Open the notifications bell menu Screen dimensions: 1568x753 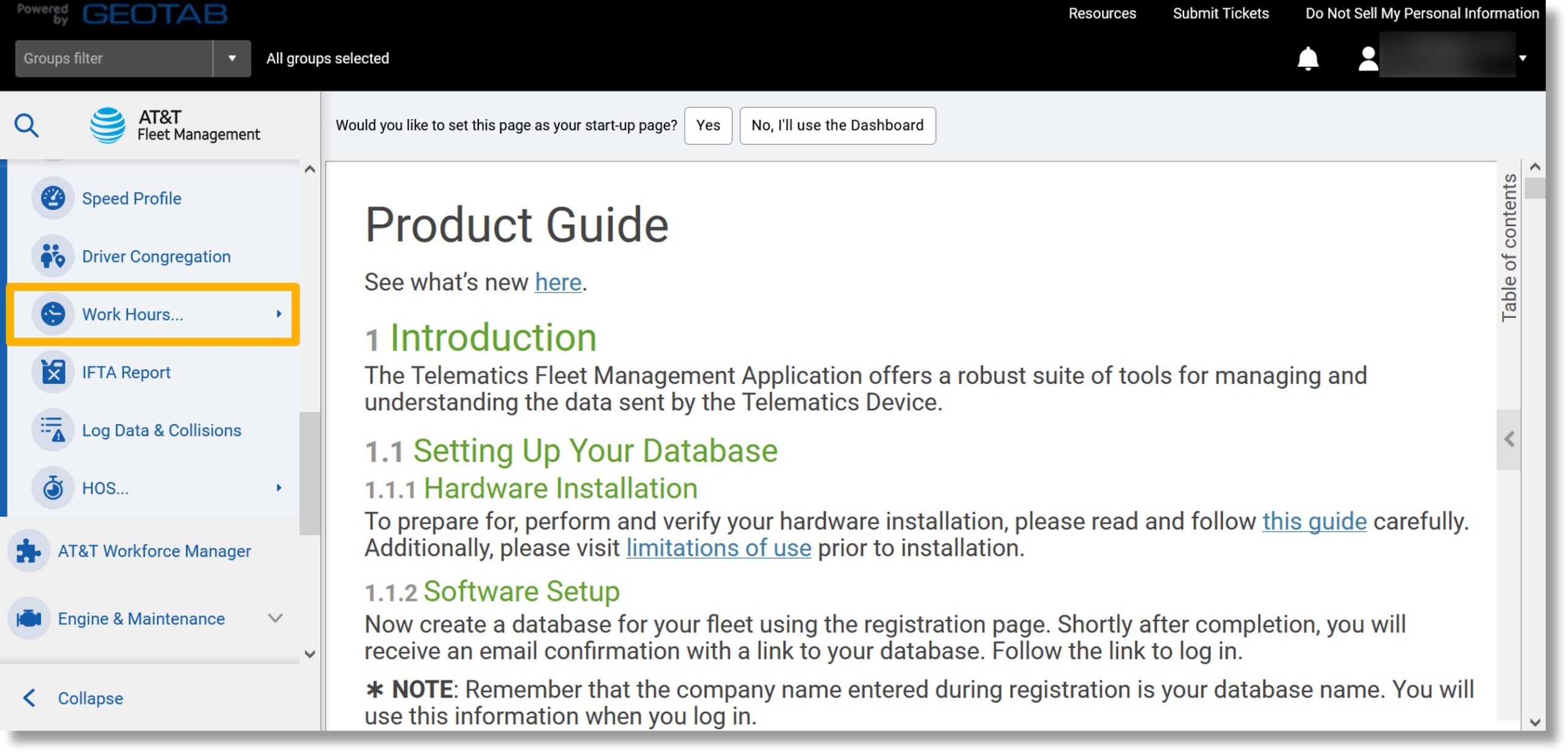click(1307, 57)
